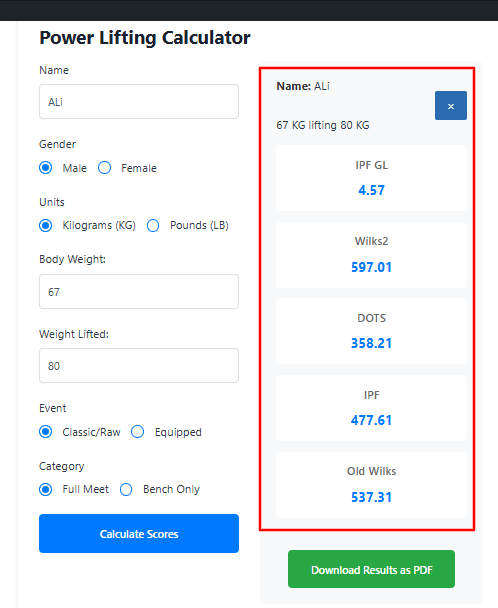Viewport: 498px width, 608px height.
Task: Close the results card with X button
Action: point(451,106)
